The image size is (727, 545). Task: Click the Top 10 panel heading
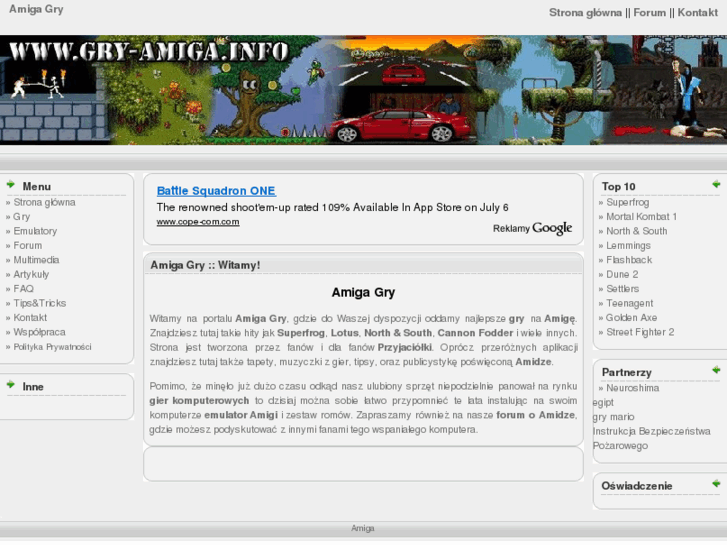619,186
